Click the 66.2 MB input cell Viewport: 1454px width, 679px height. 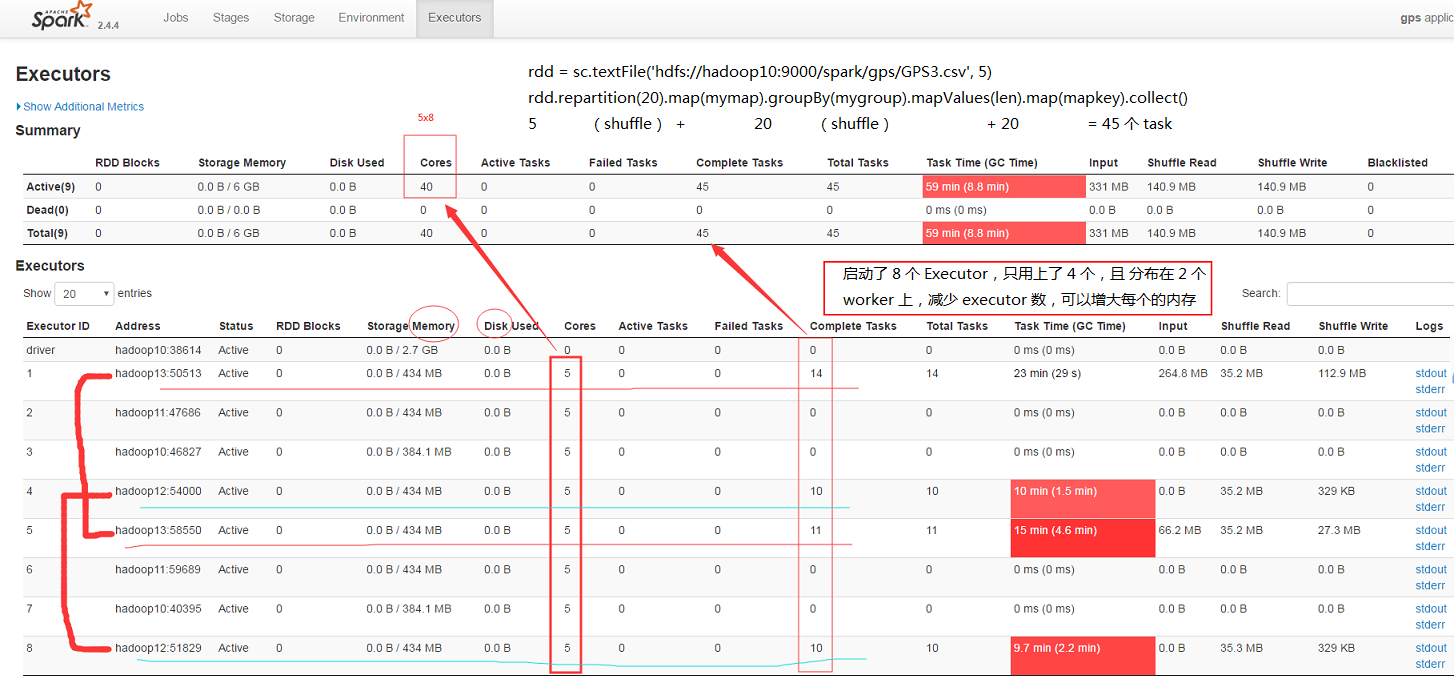[1180, 530]
